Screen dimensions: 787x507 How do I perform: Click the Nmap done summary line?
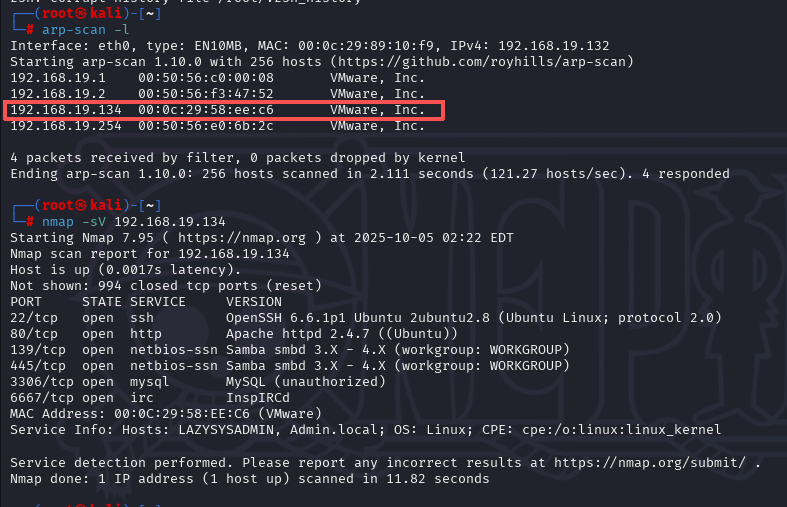tap(249, 478)
